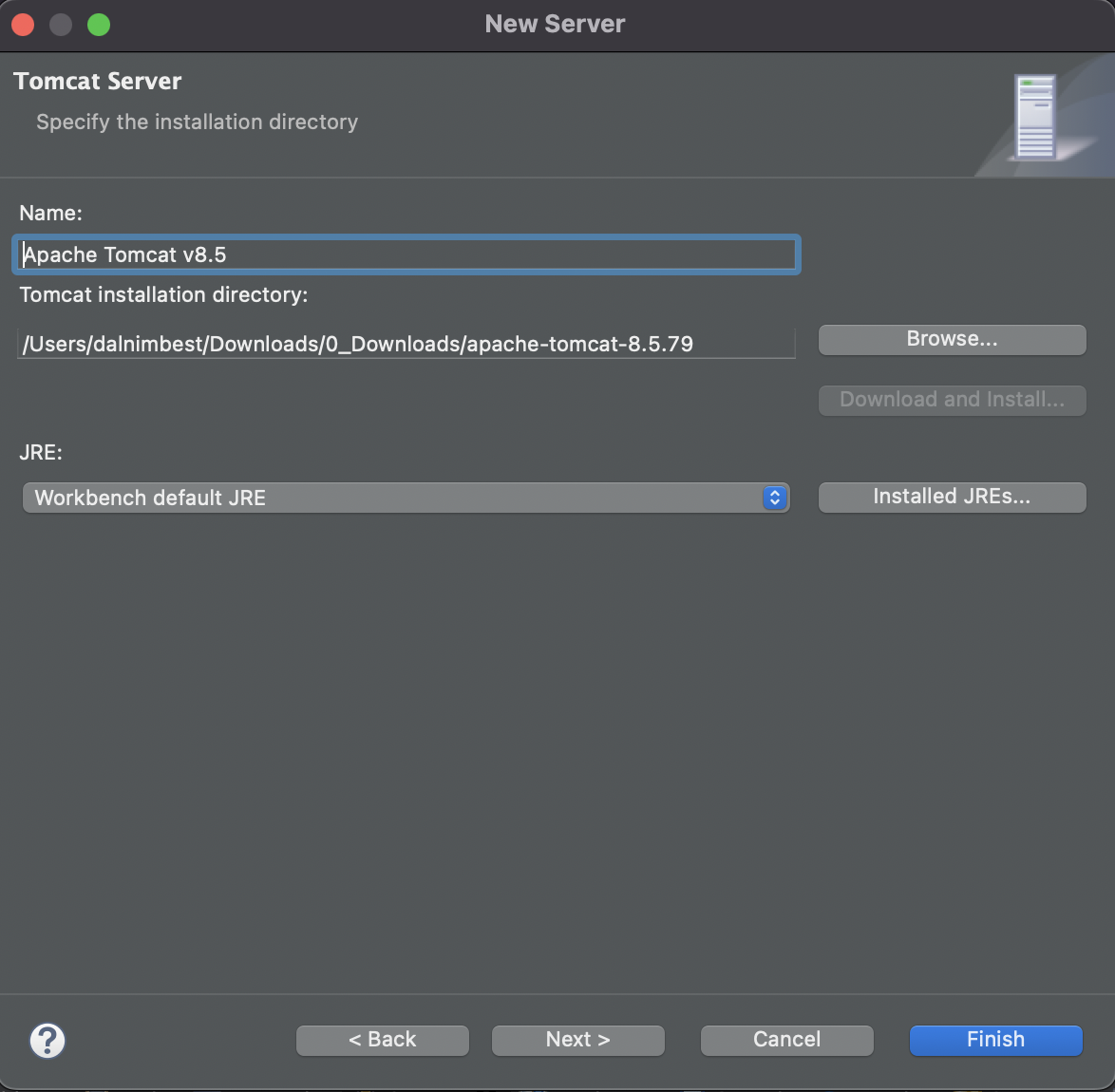The height and width of the screenshot is (1092, 1115).
Task: Zoom the window with the green button
Action: point(99,25)
